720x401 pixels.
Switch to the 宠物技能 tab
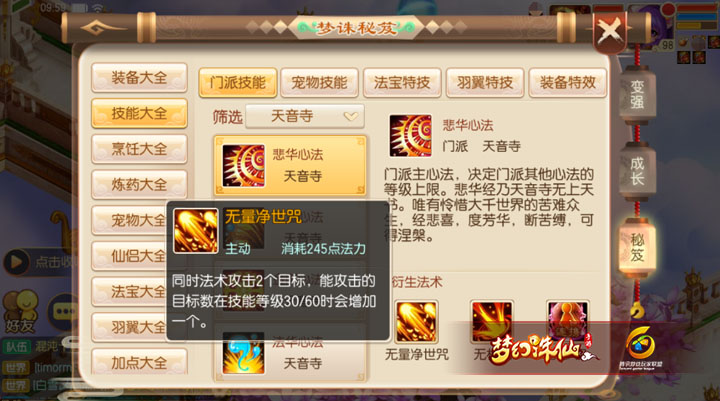[x=319, y=83]
